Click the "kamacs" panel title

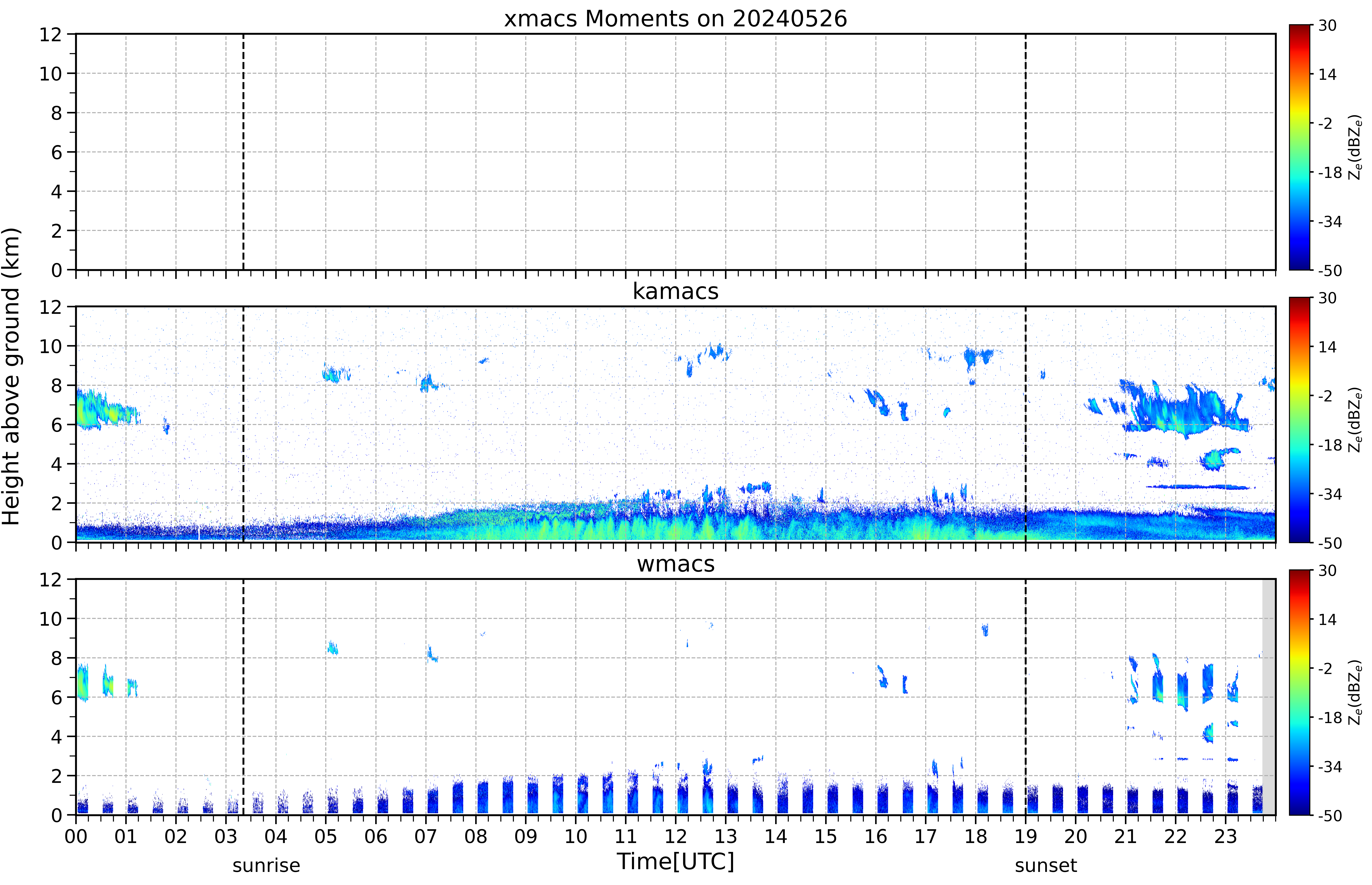[675, 291]
